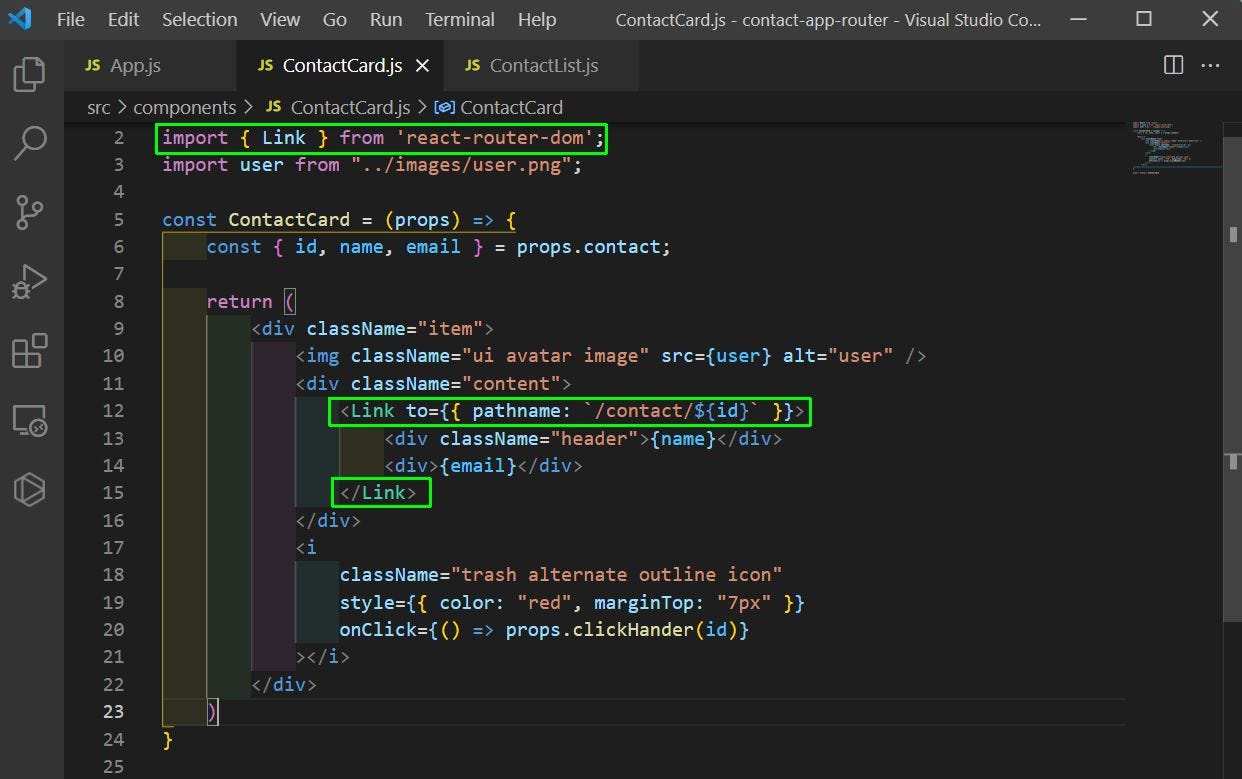Click the ContactCard symbol breadcrumb

coord(499,107)
